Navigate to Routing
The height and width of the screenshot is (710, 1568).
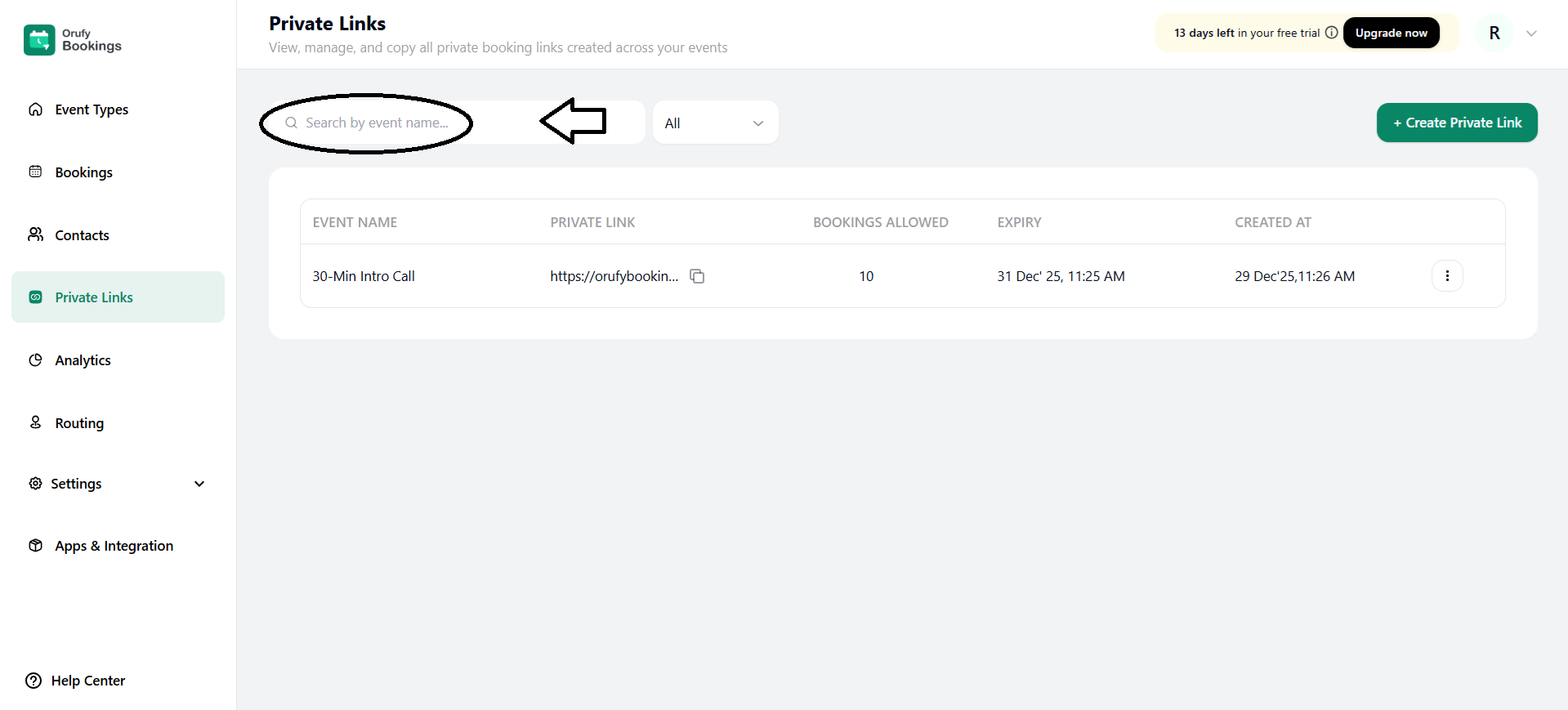(x=79, y=423)
